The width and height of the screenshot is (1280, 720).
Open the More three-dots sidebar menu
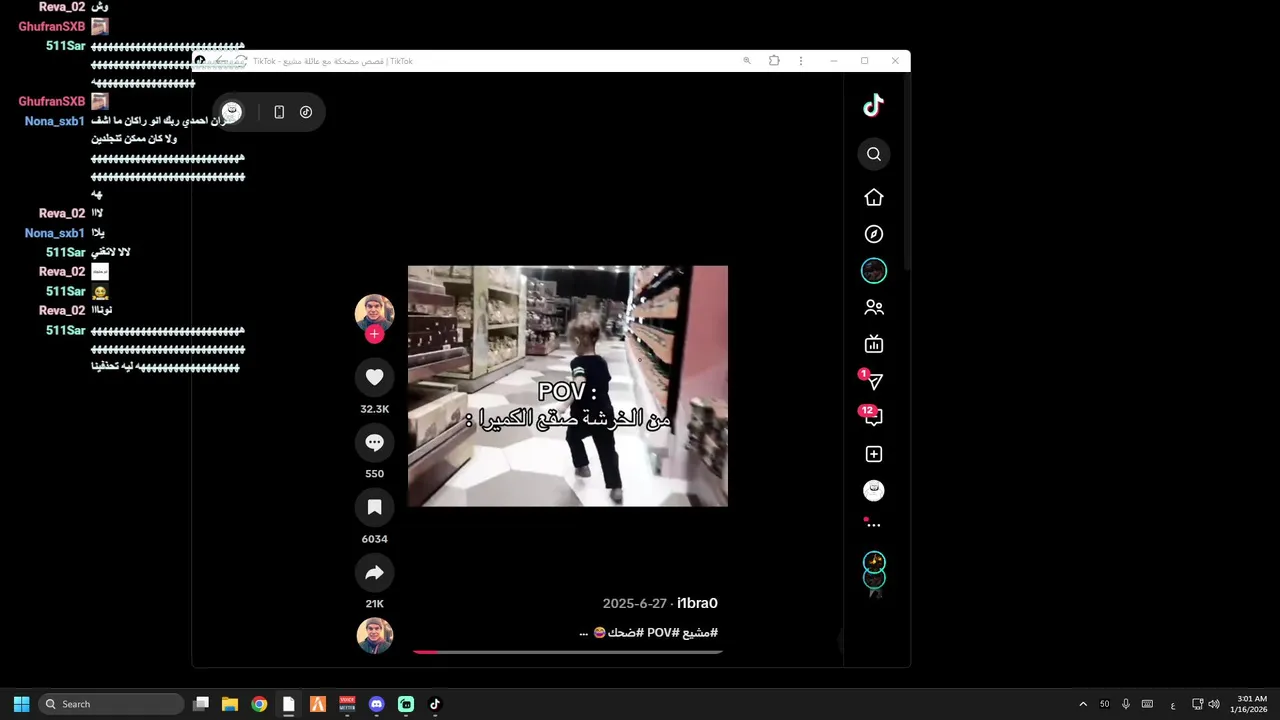874,524
